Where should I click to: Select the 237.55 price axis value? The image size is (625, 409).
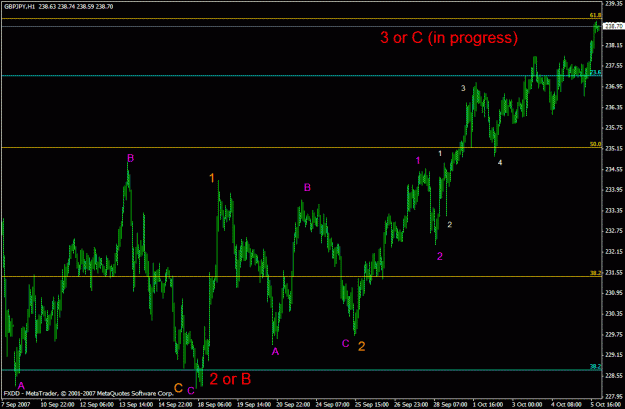click(614, 65)
